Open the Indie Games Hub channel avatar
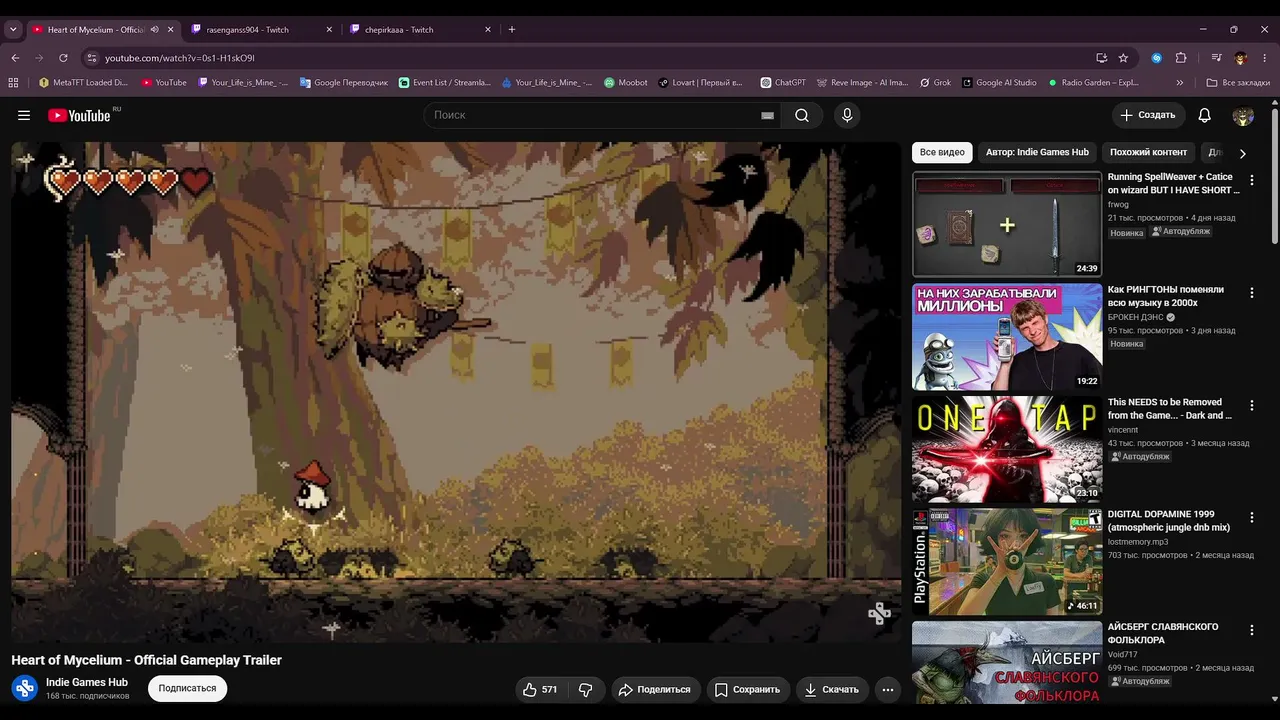The width and height of the screenshot is (1280, 720). point(25,688)
